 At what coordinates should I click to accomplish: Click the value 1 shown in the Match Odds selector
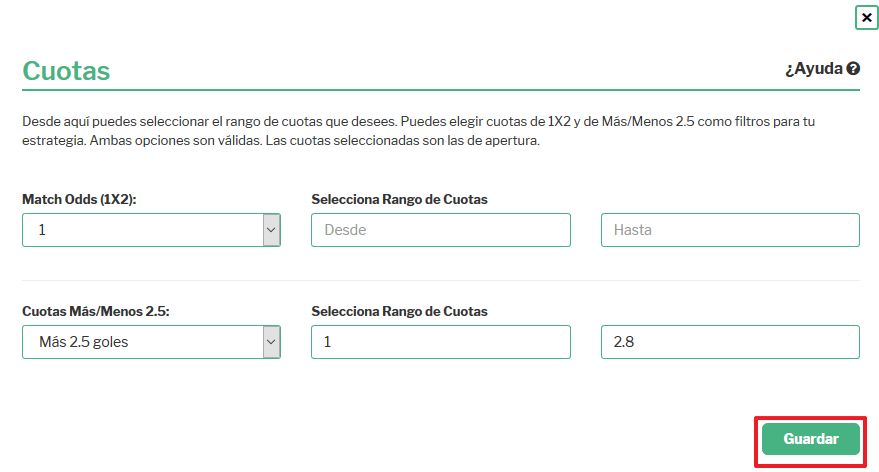42,230
